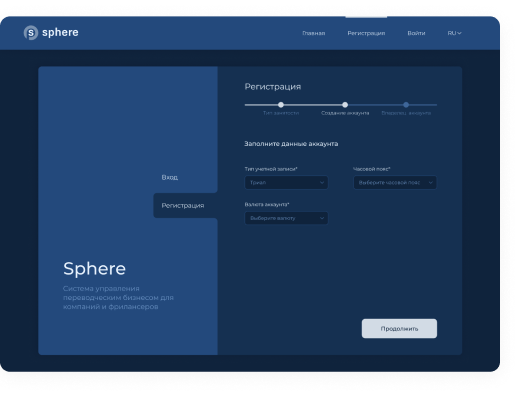This screenshot has width=520, height=396.
Task: Expand the RU language selector
Action: (454, 33)
